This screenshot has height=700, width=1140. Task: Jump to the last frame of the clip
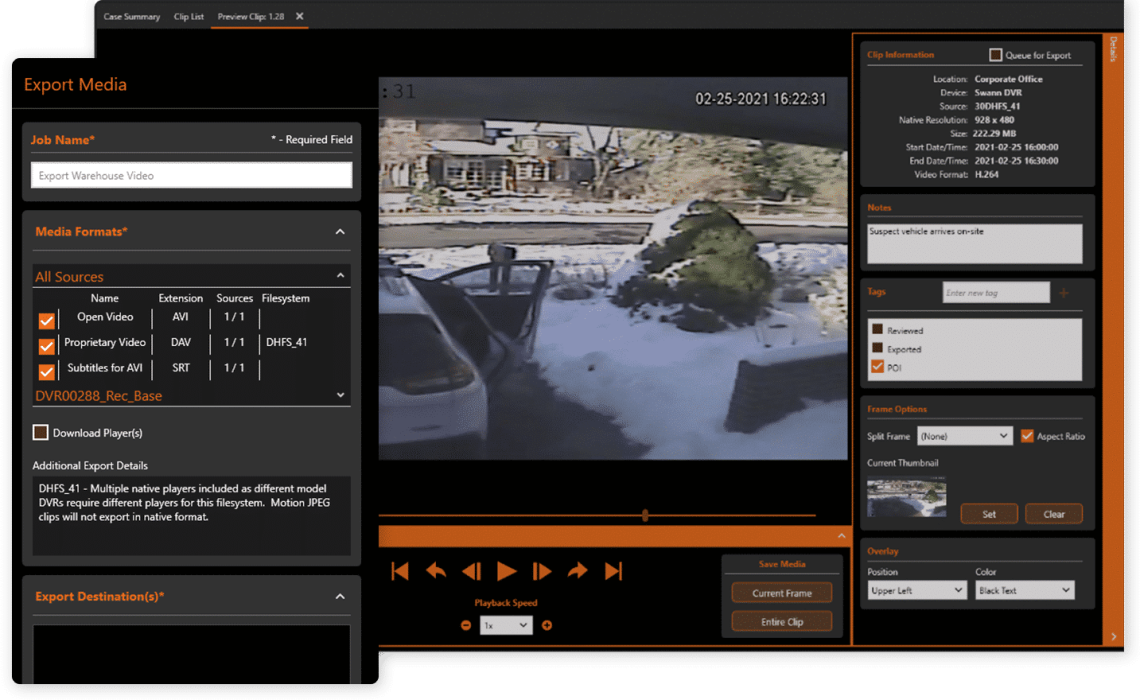coord(613,571)
